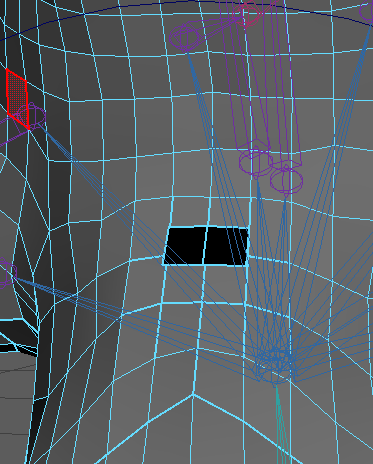Select the purple joint beside the red face
The width and height of the screenshot is (373, 464).
click(x=32, y=115)
